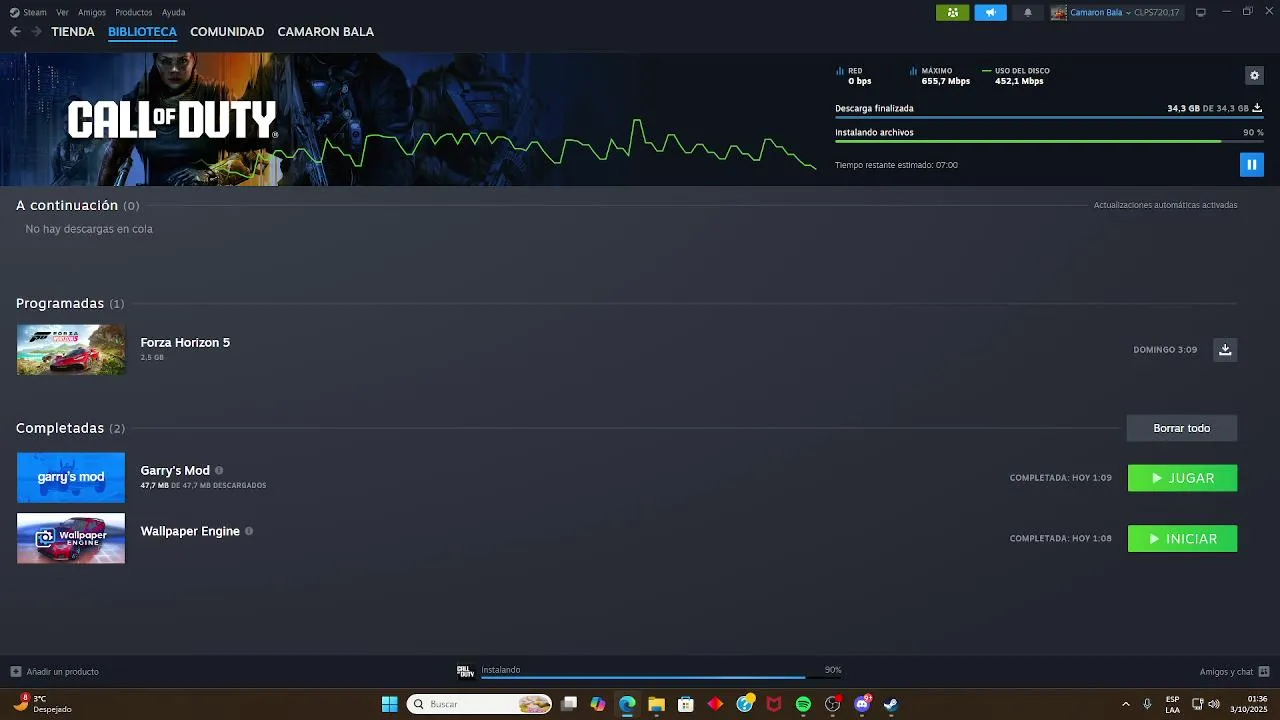Open Microsoft Edge from the taskbar
Viewport: 1280px width, 720px height.
pos(627,704)
